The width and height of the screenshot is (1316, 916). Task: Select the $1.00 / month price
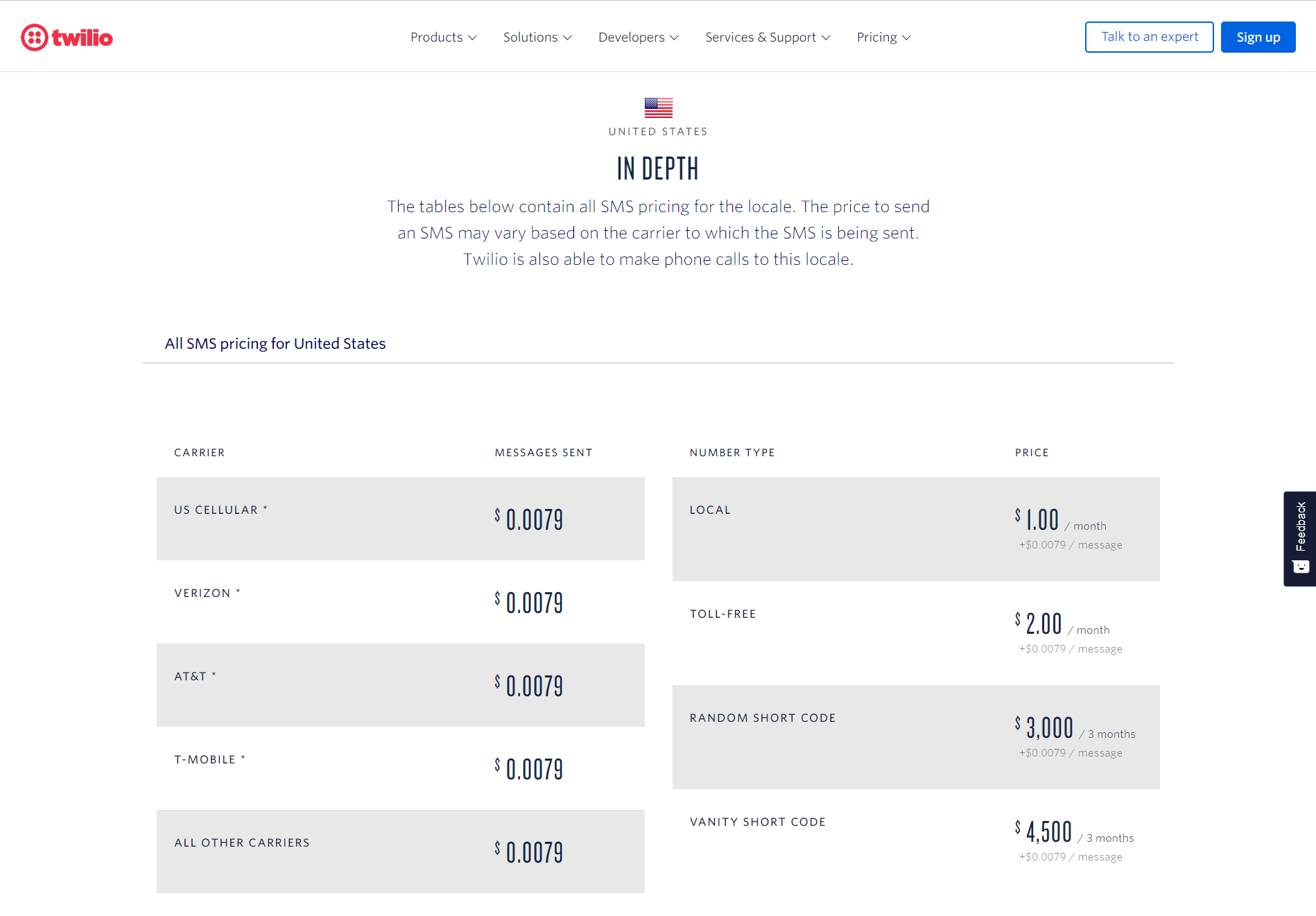click(x=1061, y=520)
